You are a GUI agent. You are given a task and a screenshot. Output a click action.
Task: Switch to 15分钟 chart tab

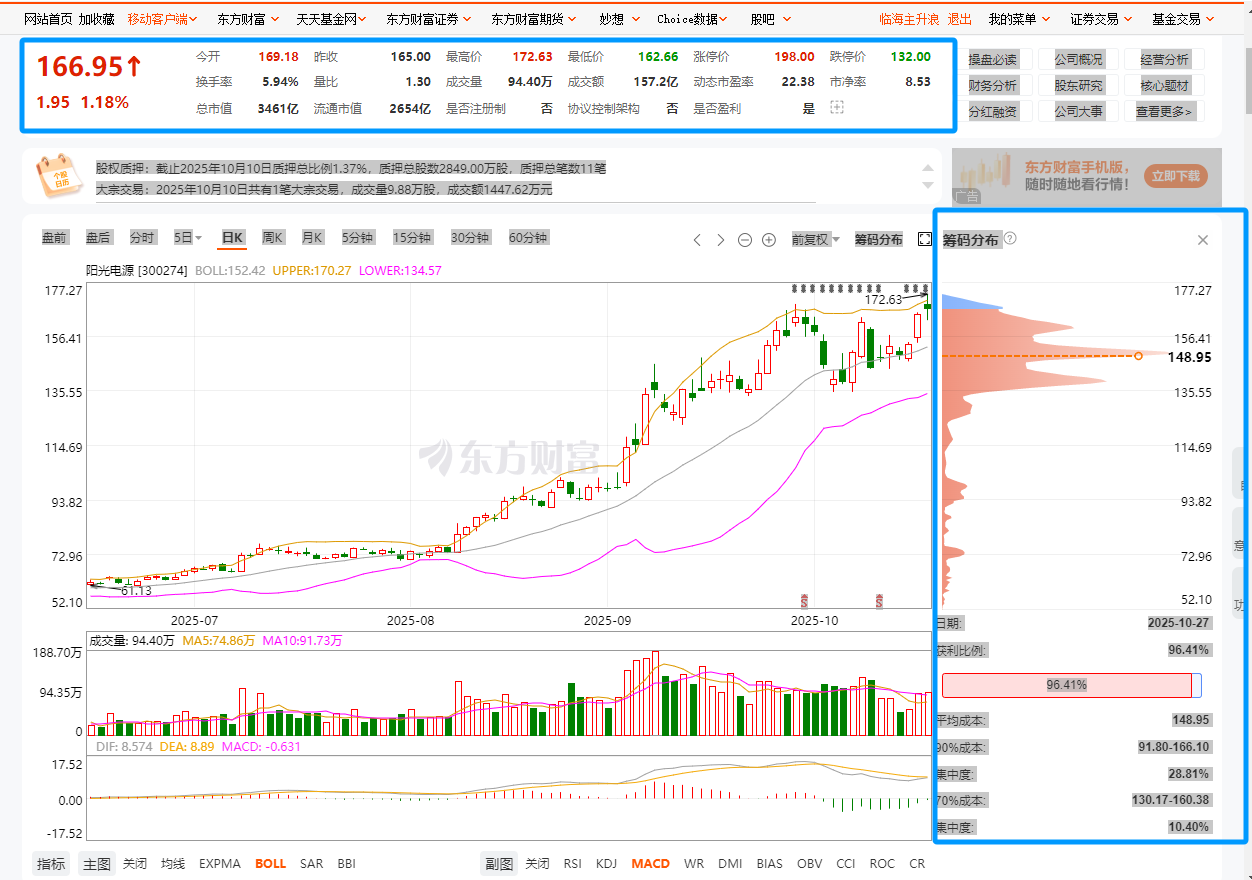[x=412, y=238]
